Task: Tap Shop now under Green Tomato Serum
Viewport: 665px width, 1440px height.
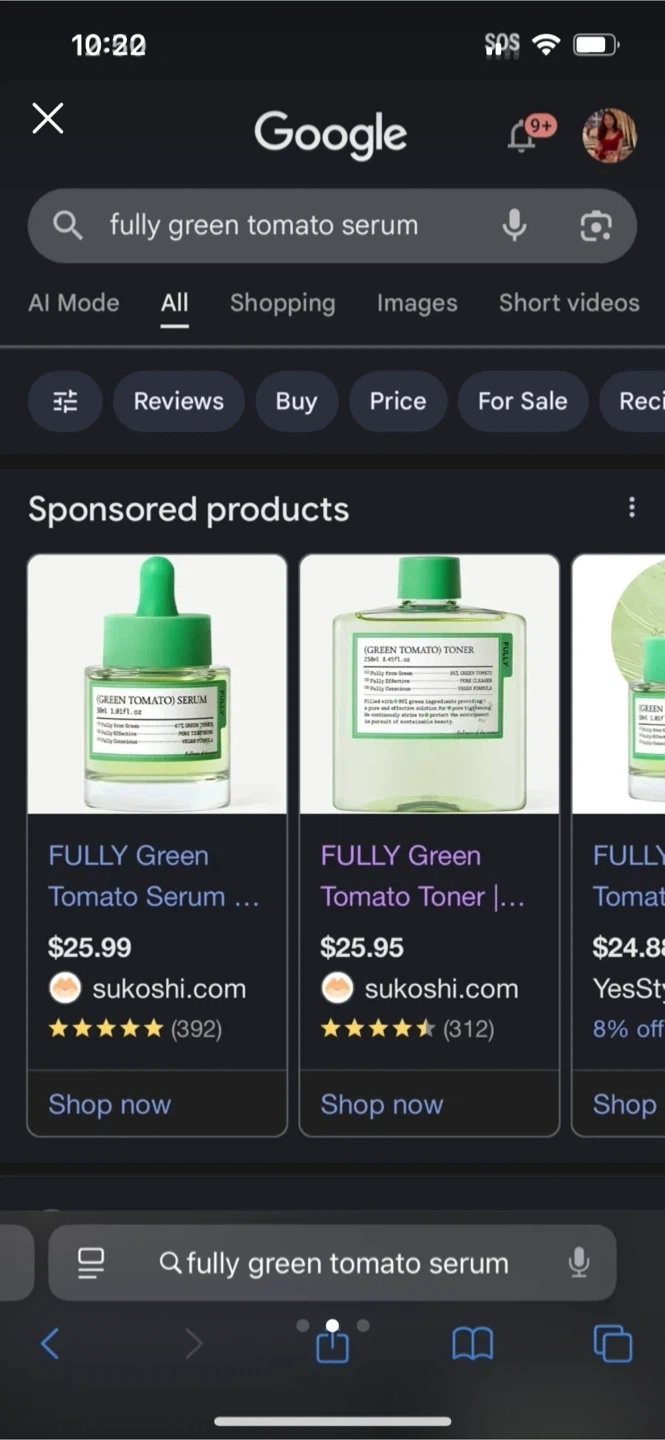Action: point(110,1104)
